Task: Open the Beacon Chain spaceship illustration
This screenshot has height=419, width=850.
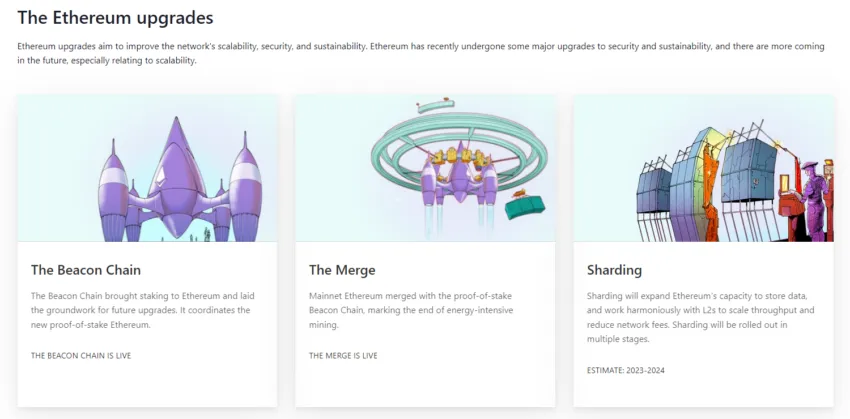Action: [147, 168]
